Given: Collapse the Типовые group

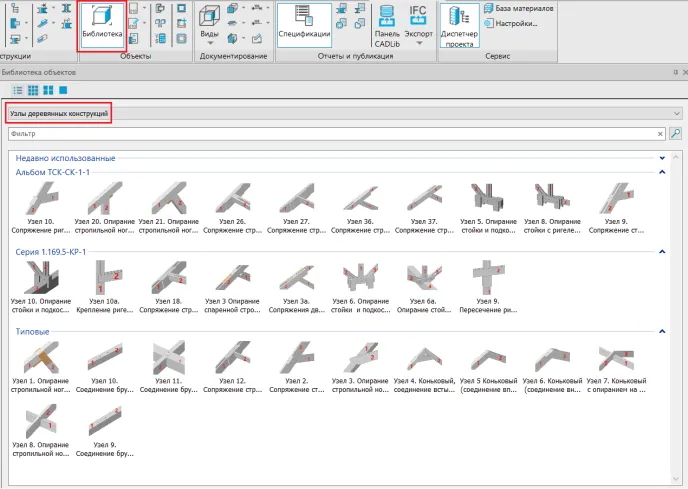Looking at the screenshot, I should coord(662,332).
